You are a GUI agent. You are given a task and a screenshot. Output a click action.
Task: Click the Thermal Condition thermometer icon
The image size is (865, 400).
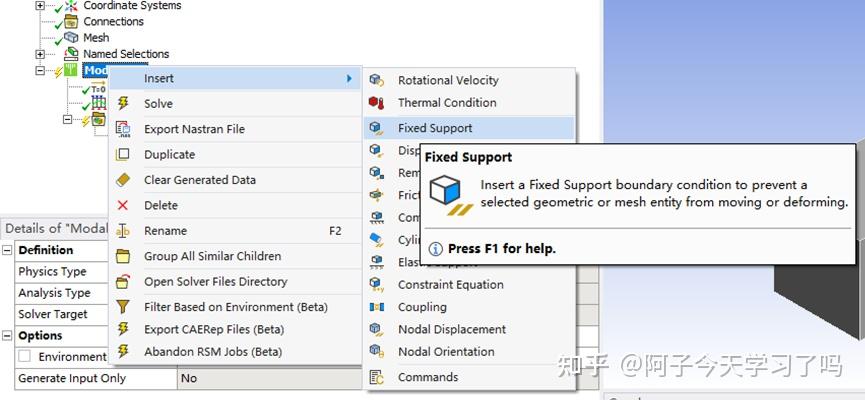coord(376,102)
